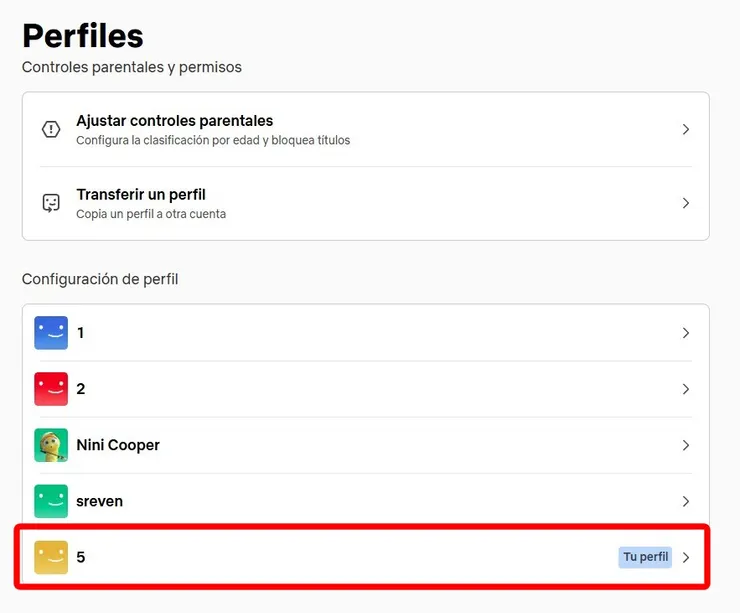Screen dimensions: 740x613
Task: Select the red avatar for profile 2
Action: tap(51, 389)
